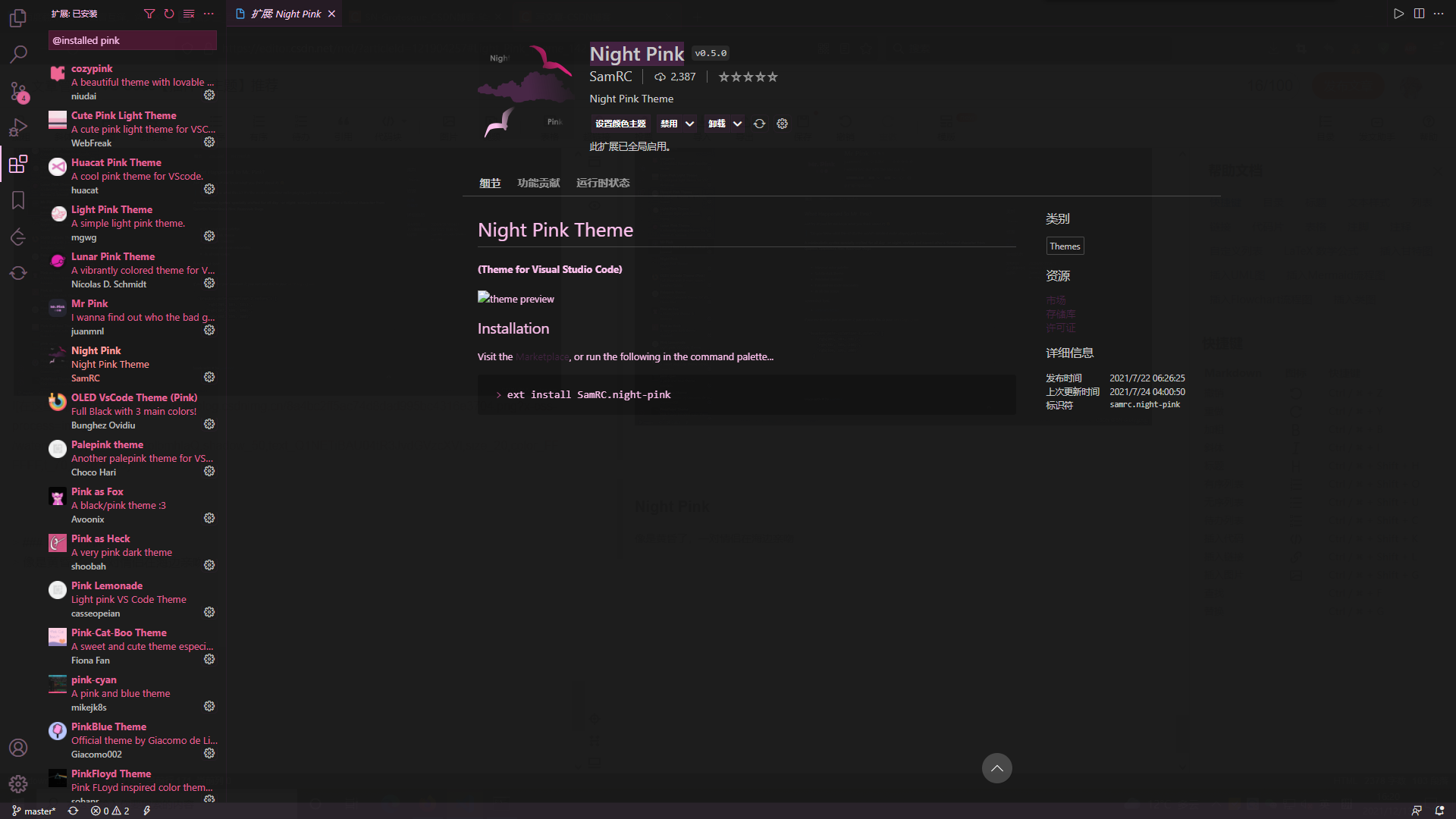This screenshot has height=819, width=1456.
Task: Open the Explorer view in activity bar
Action: point(18,18)
